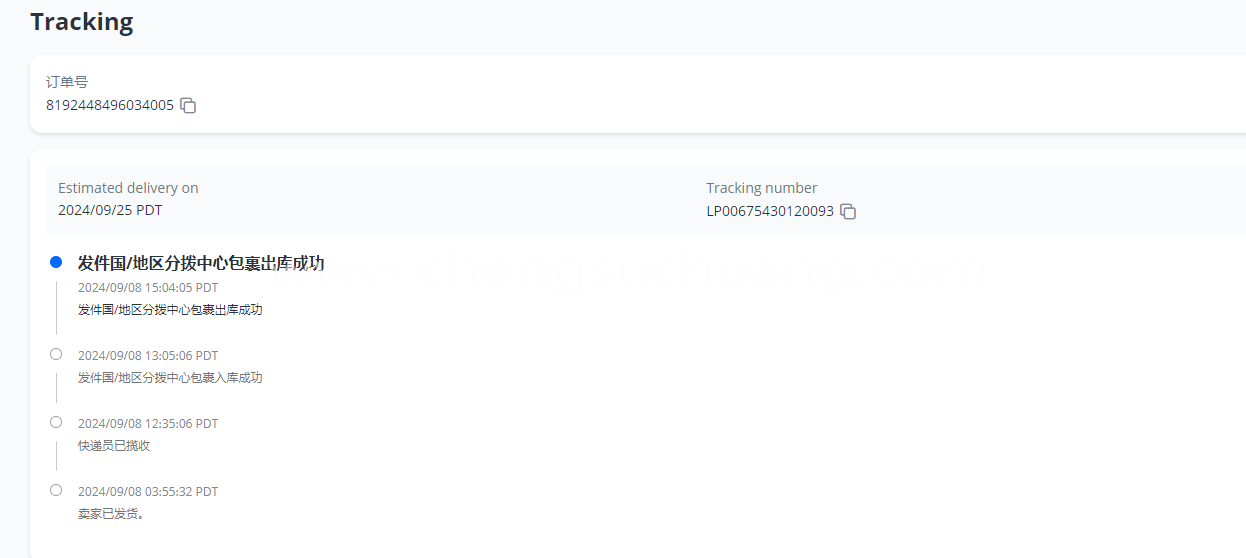Viewport: 1246px width, 558px height.
Task: Click the 13:05:06 timeline marker circle
Action: 56,354
